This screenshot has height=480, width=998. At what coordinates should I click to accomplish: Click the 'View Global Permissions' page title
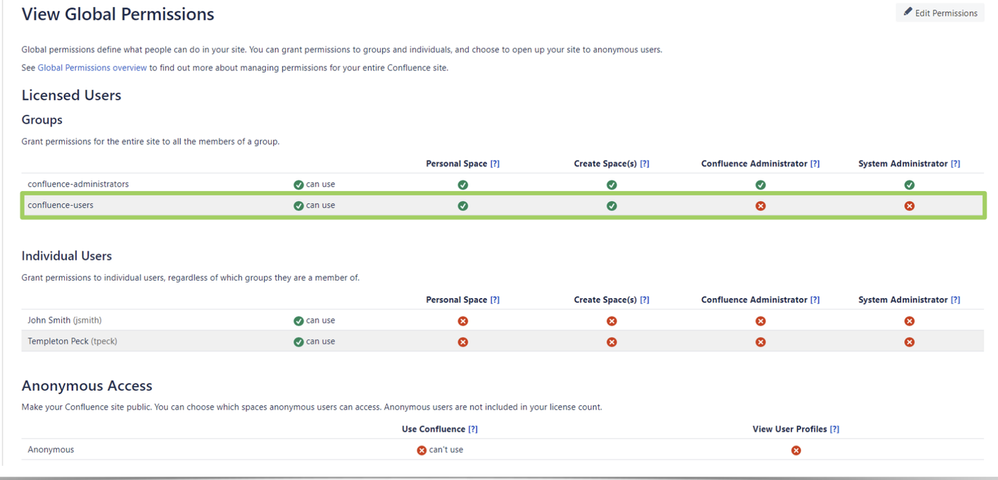[118, 14]
